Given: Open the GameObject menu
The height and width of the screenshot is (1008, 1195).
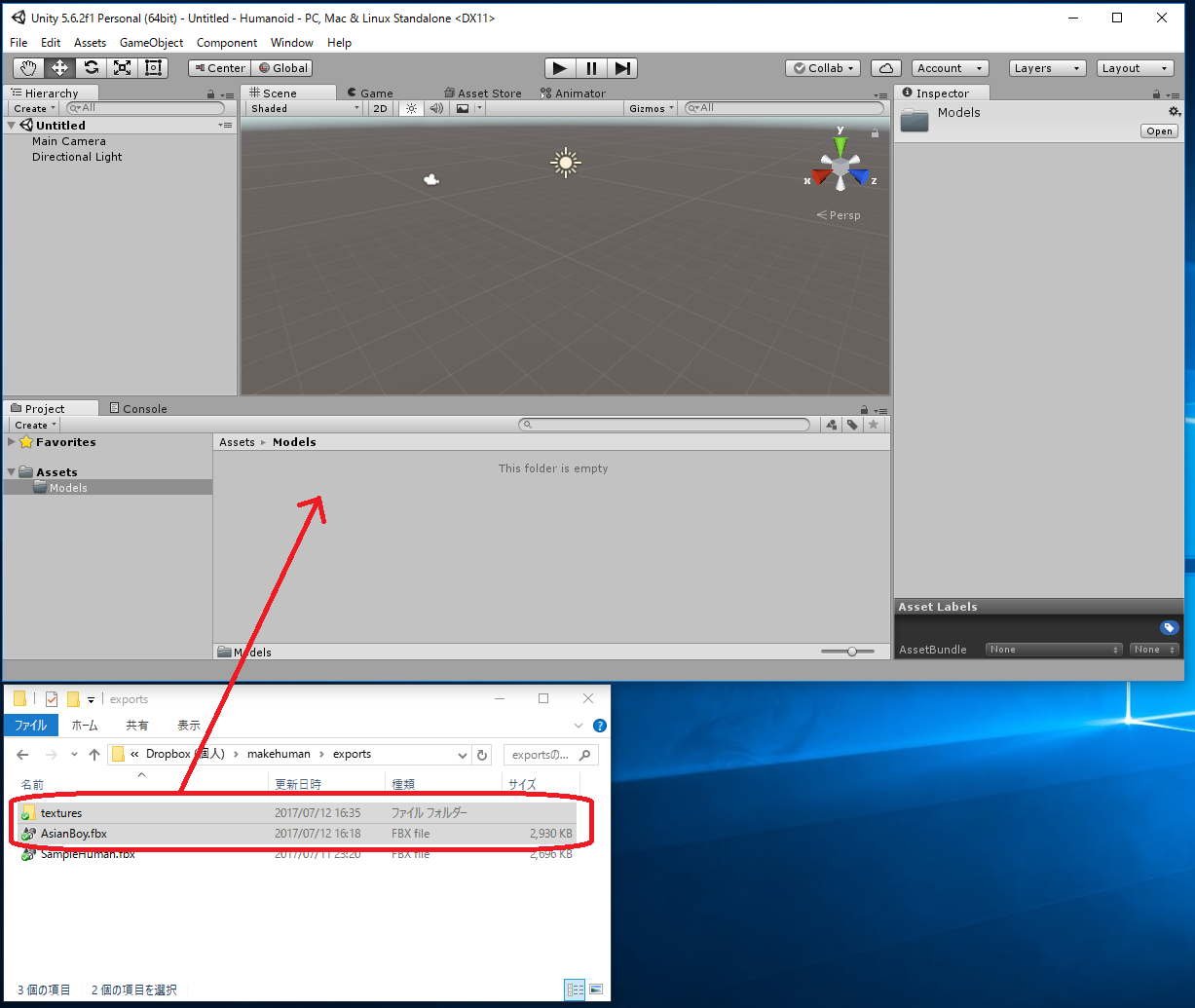Looking at the screenshot, I should coord(151,43).
